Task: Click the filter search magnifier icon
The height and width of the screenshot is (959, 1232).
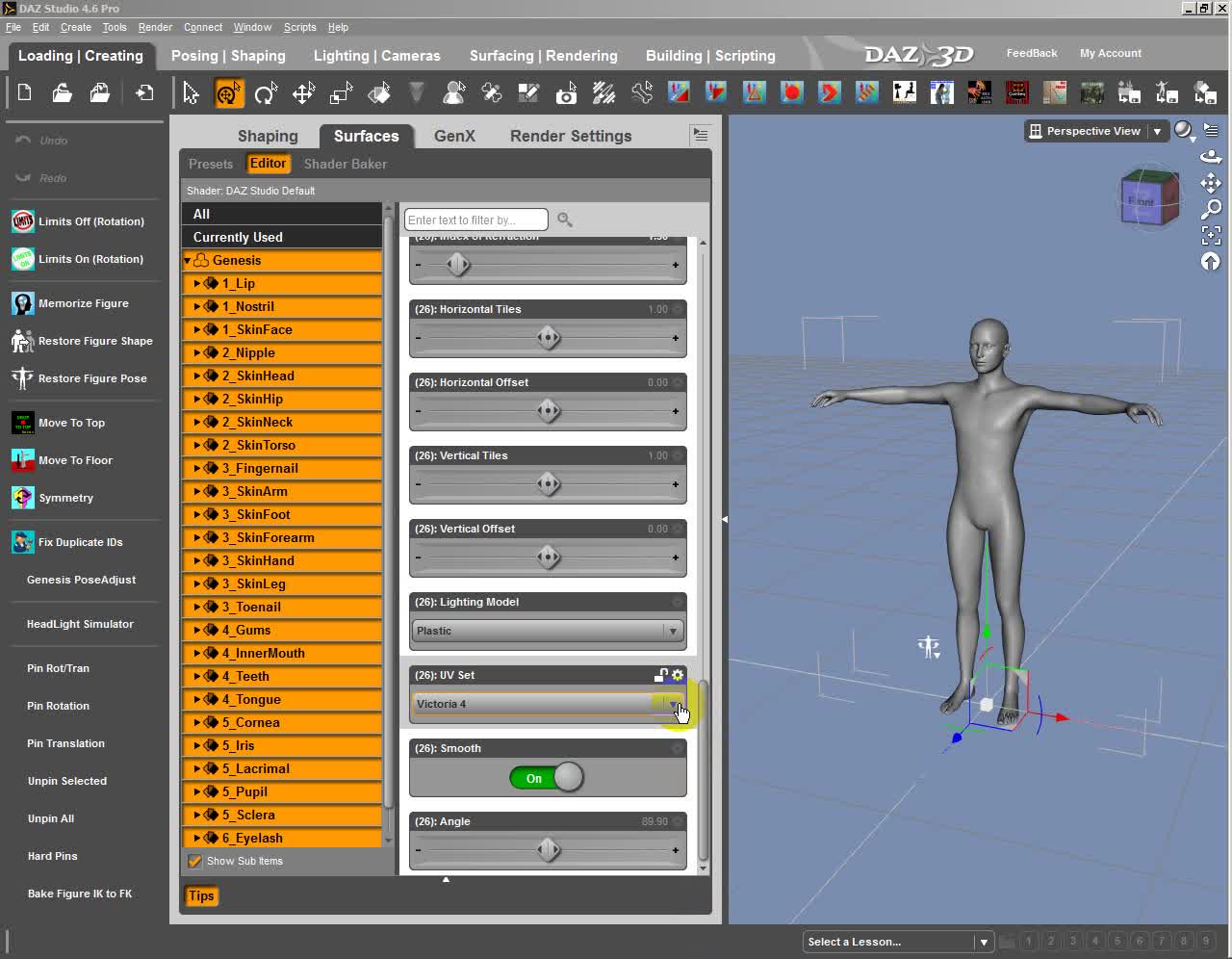Action: (x=565, y=220)
